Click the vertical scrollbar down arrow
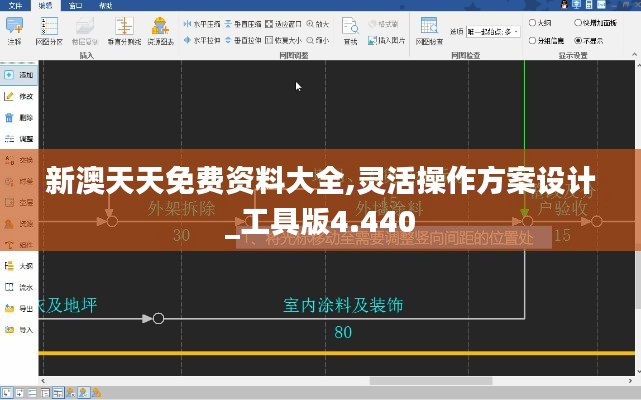Screen dimensions: 641x400 click(x=638, y=372)
